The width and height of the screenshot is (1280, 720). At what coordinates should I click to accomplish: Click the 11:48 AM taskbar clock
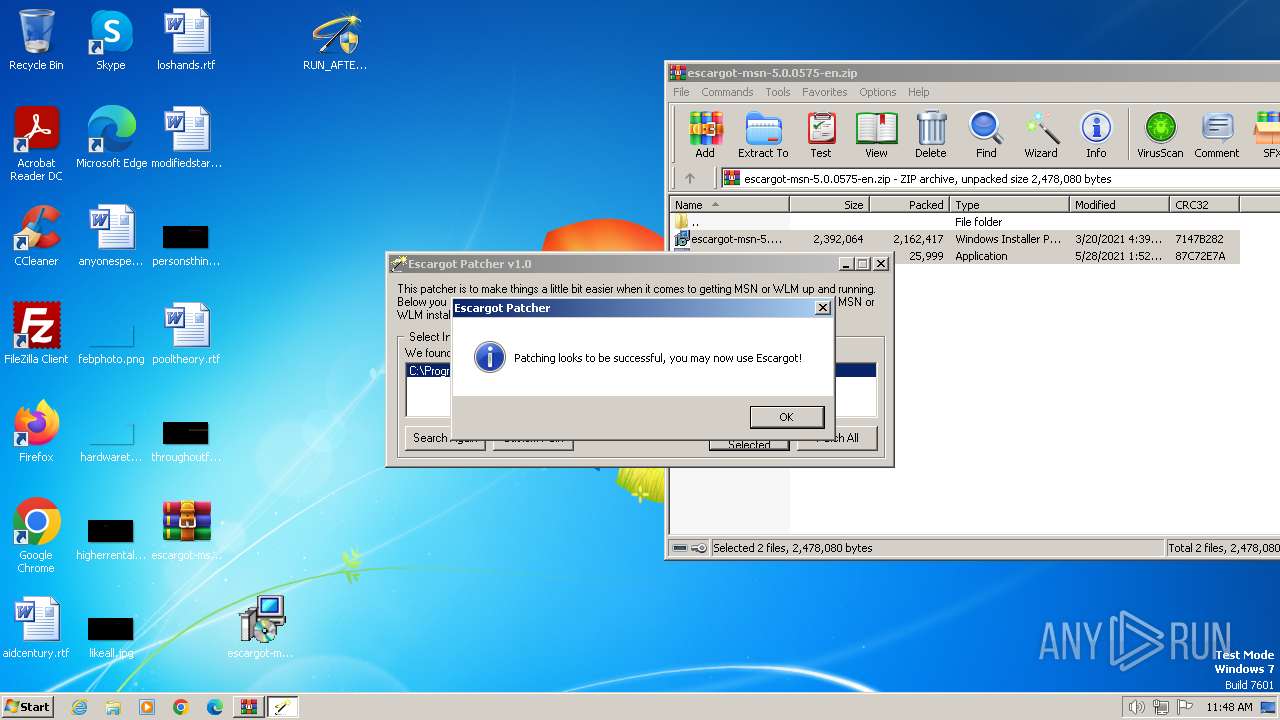(1229, 707)
